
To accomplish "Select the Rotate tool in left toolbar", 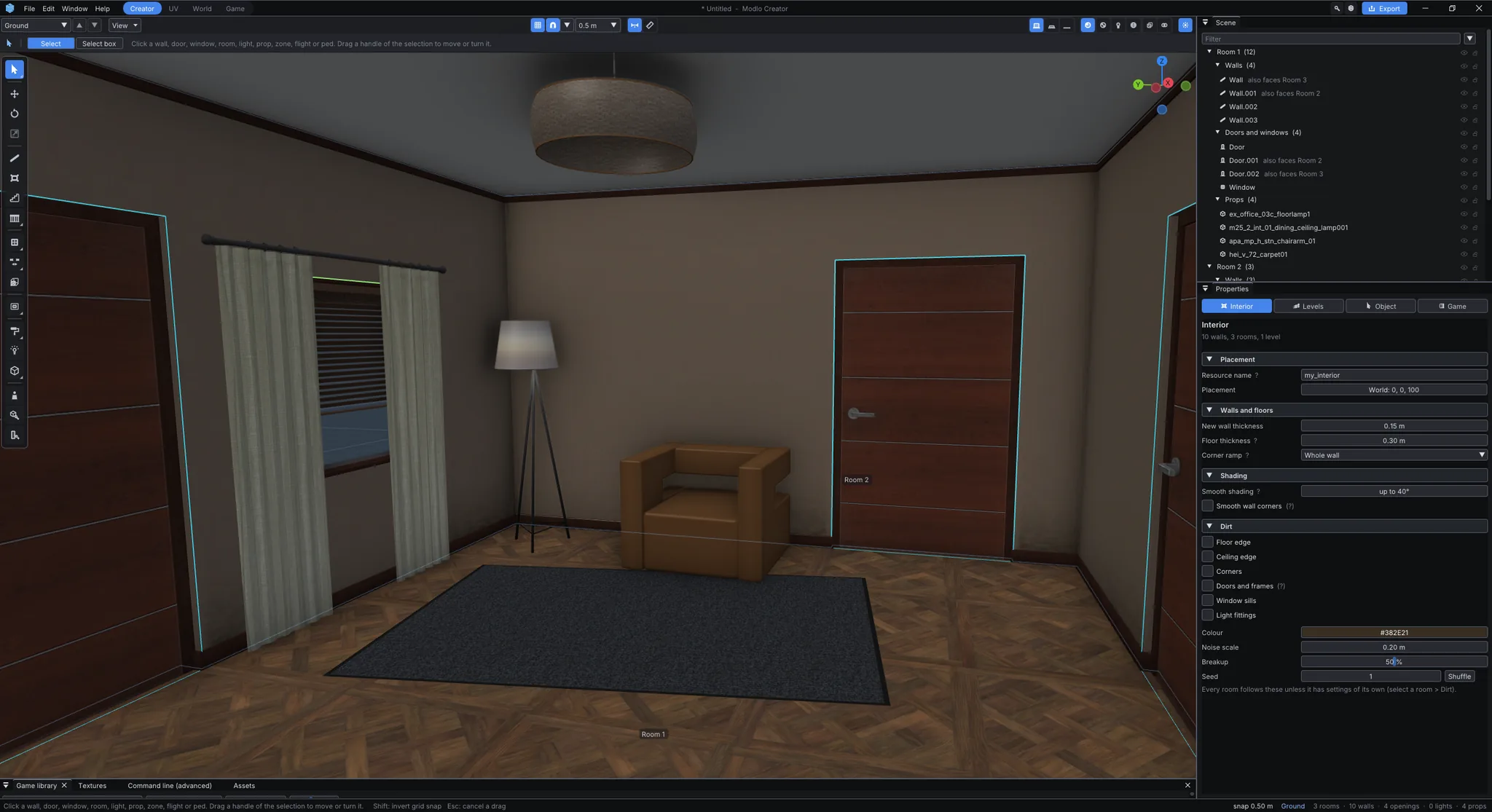I will click(15, 114).
